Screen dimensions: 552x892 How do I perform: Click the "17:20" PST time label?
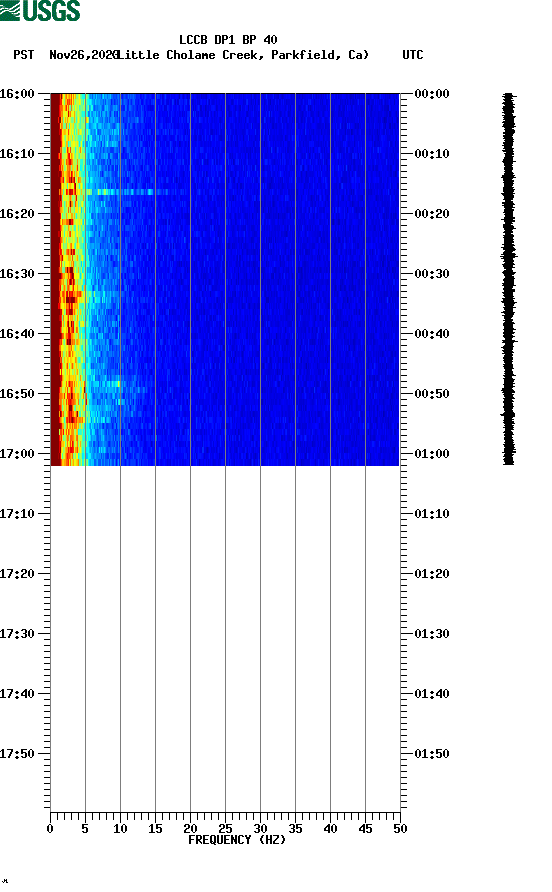17,574
